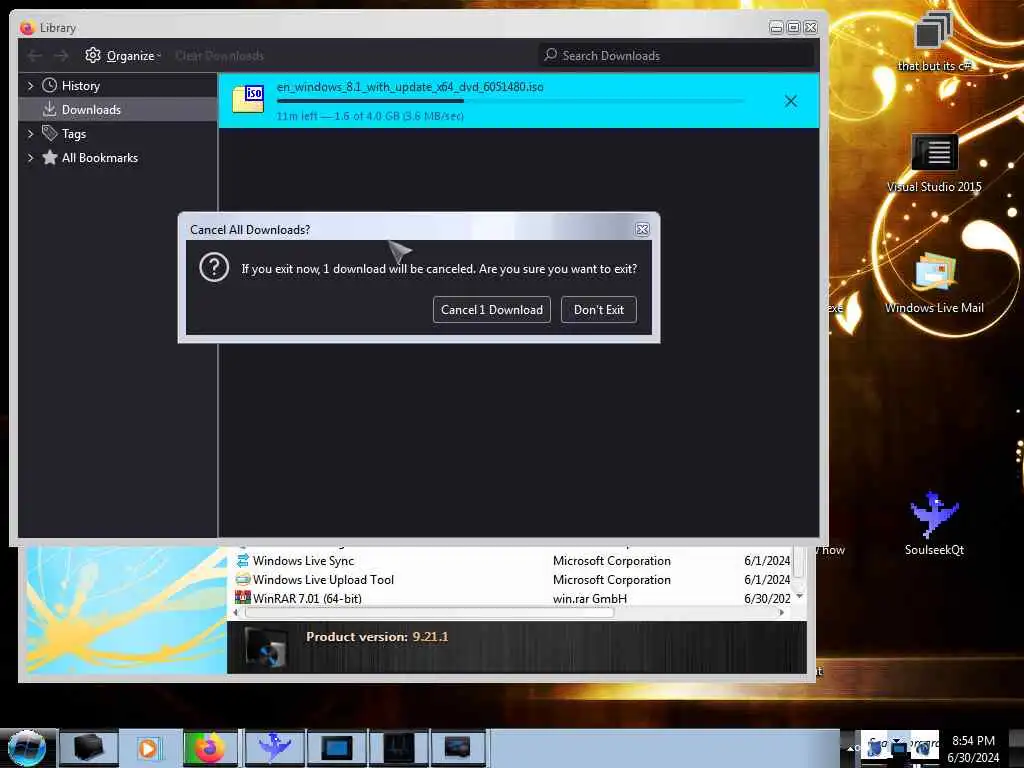
Task: Click the Library forward arrow
Action: 61,56
